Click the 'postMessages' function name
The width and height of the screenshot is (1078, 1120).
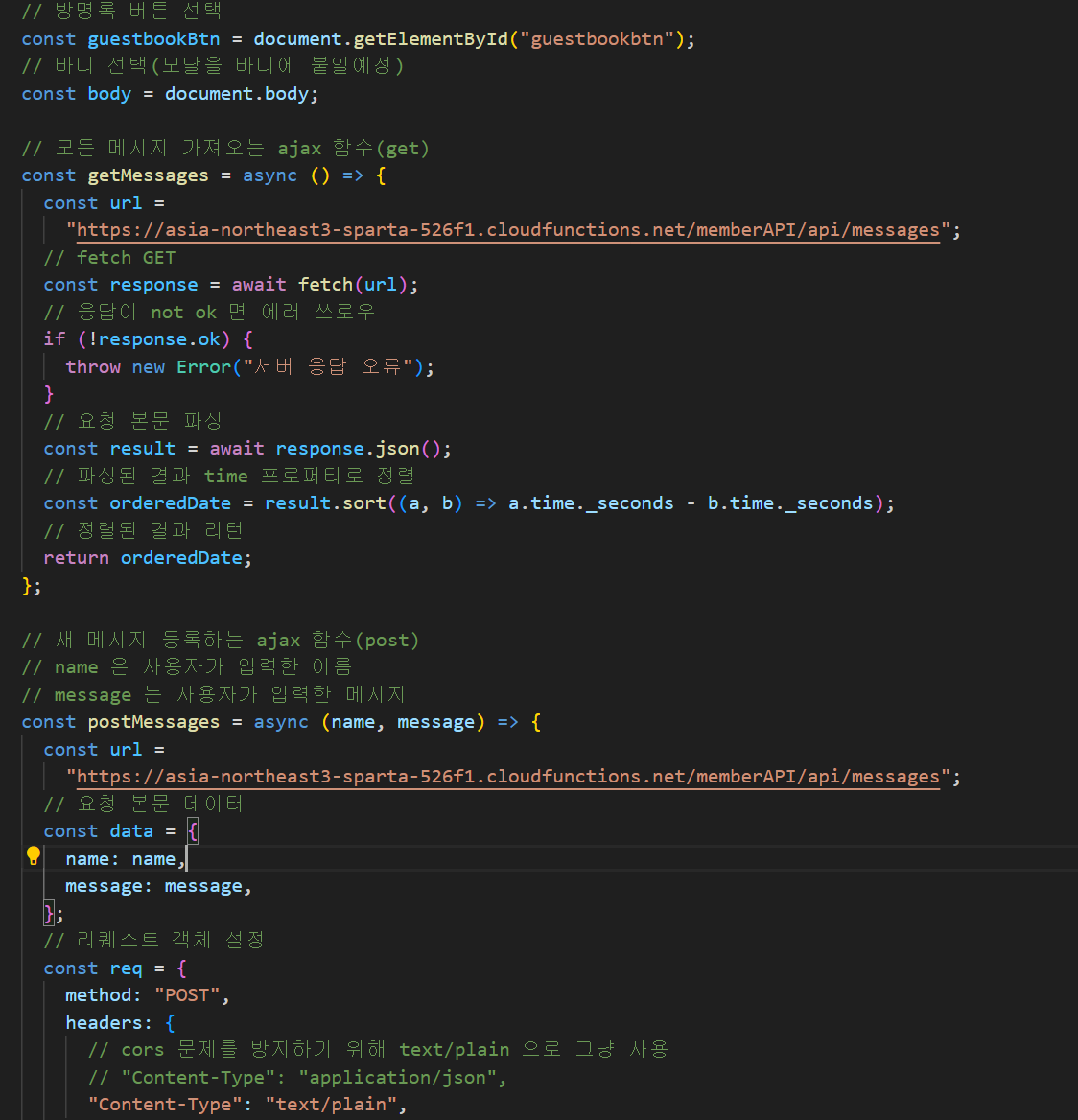coord(153,722)
